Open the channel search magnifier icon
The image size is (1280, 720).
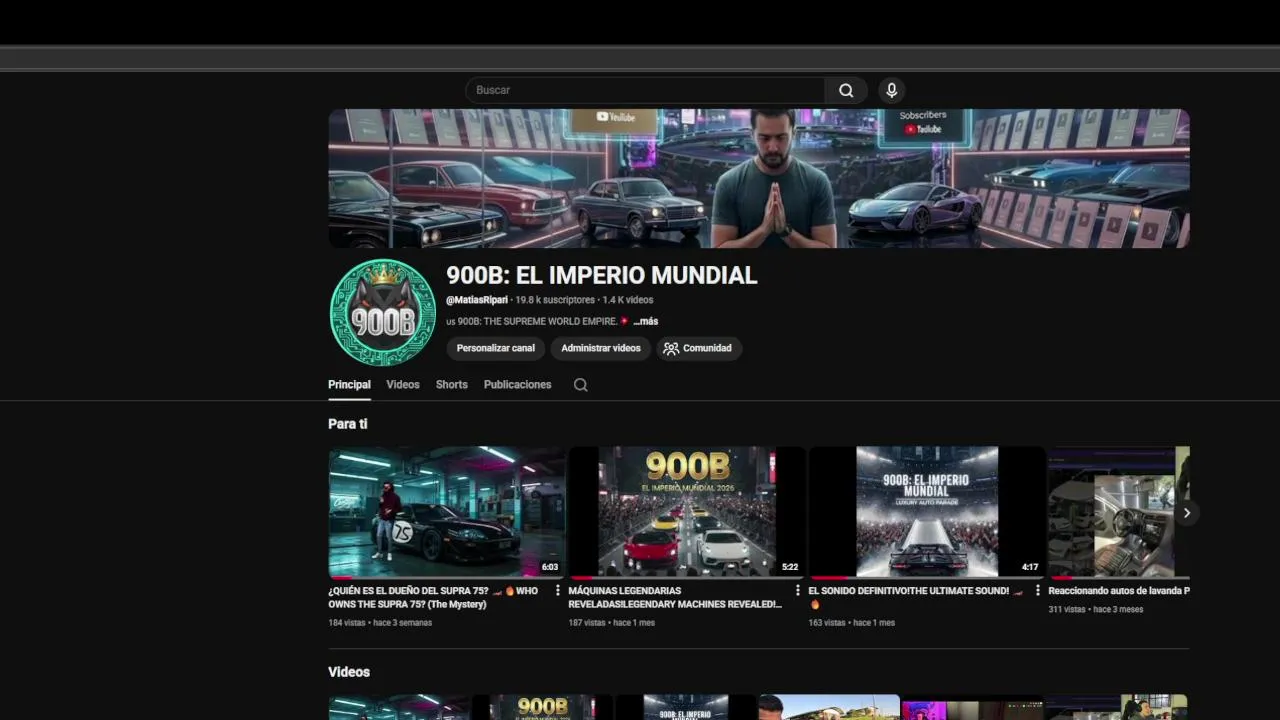[580, 385]
